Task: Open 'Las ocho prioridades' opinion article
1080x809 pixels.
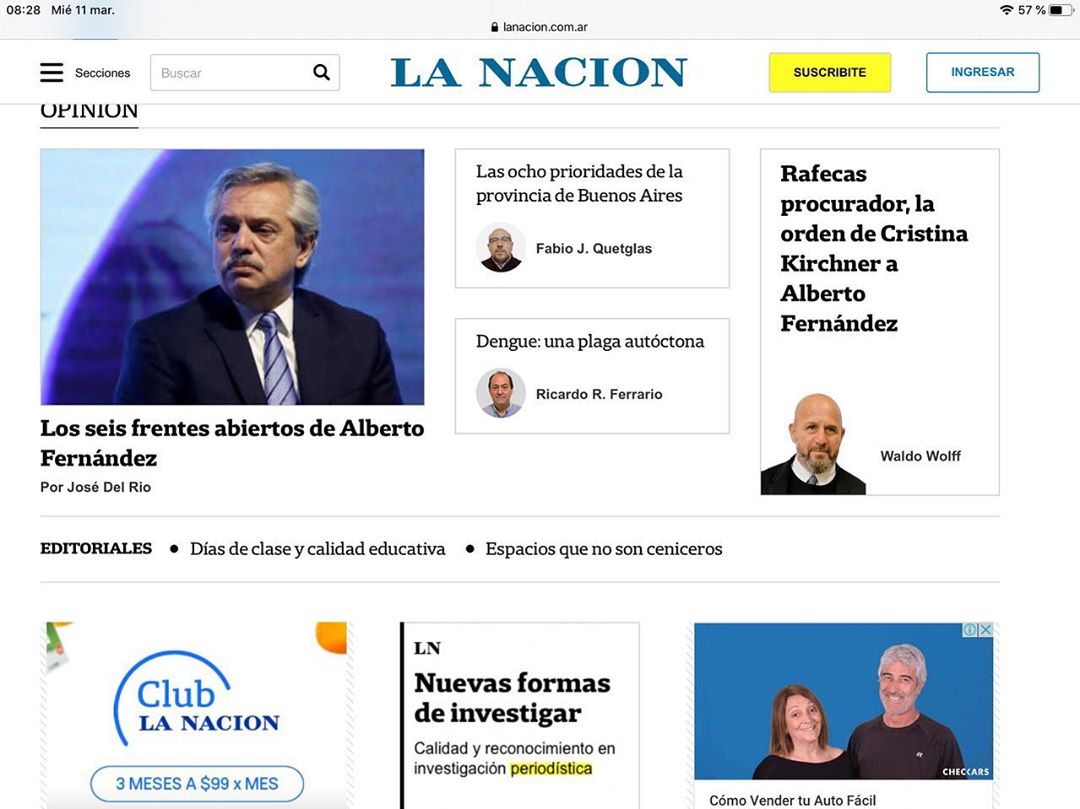Action: tap(579, 183)
